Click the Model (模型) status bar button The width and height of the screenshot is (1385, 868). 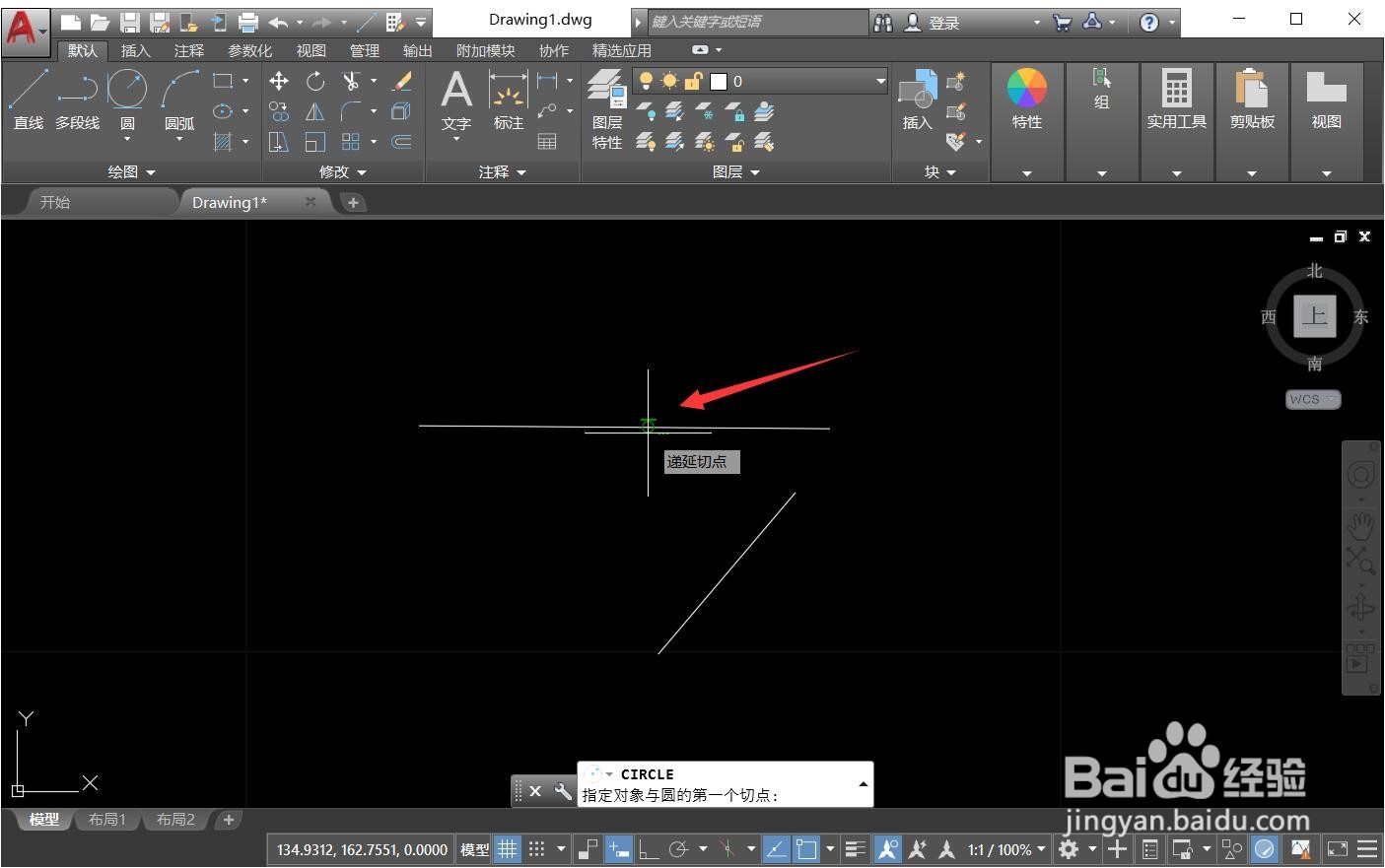tap(475, 849)
